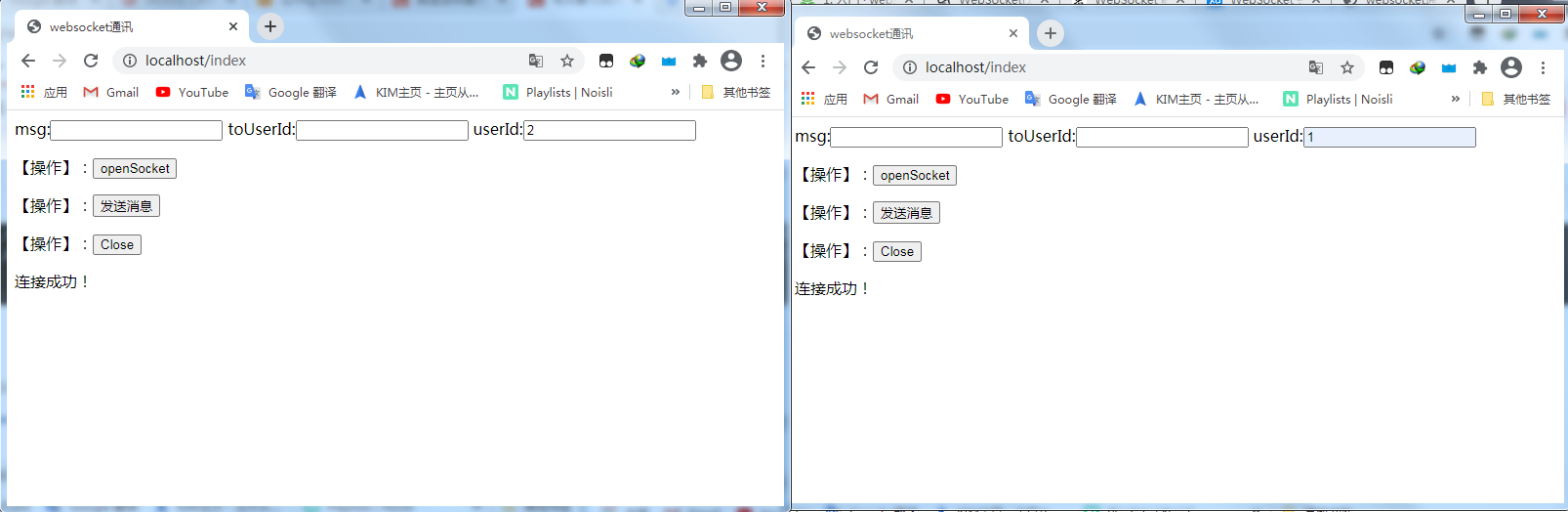This screenshot has width=1568, height=512.
Task: Open Gmail bookmark in left window
Action: click(x=111, y=92)
